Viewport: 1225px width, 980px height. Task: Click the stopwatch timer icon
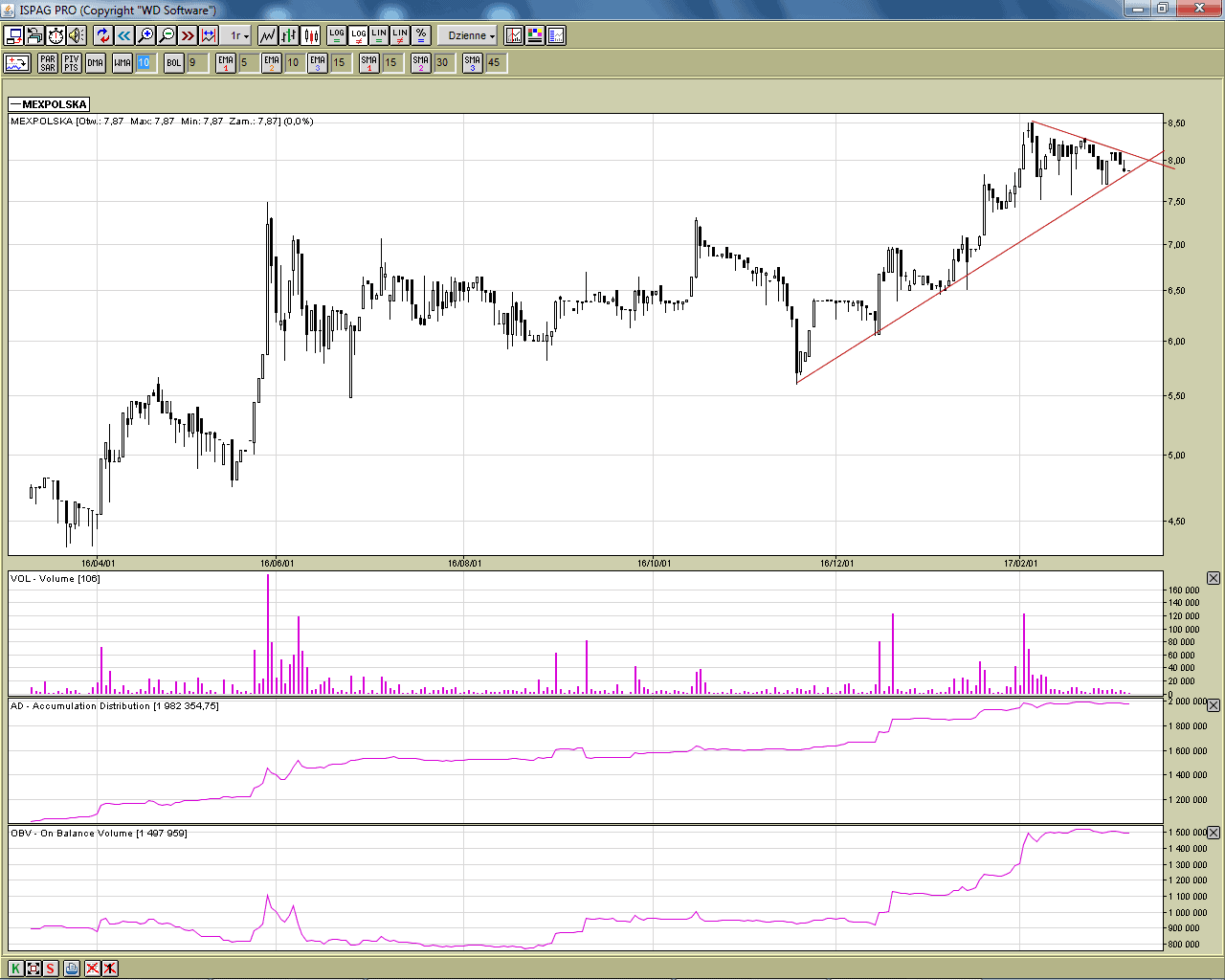(x=56, y=35)
